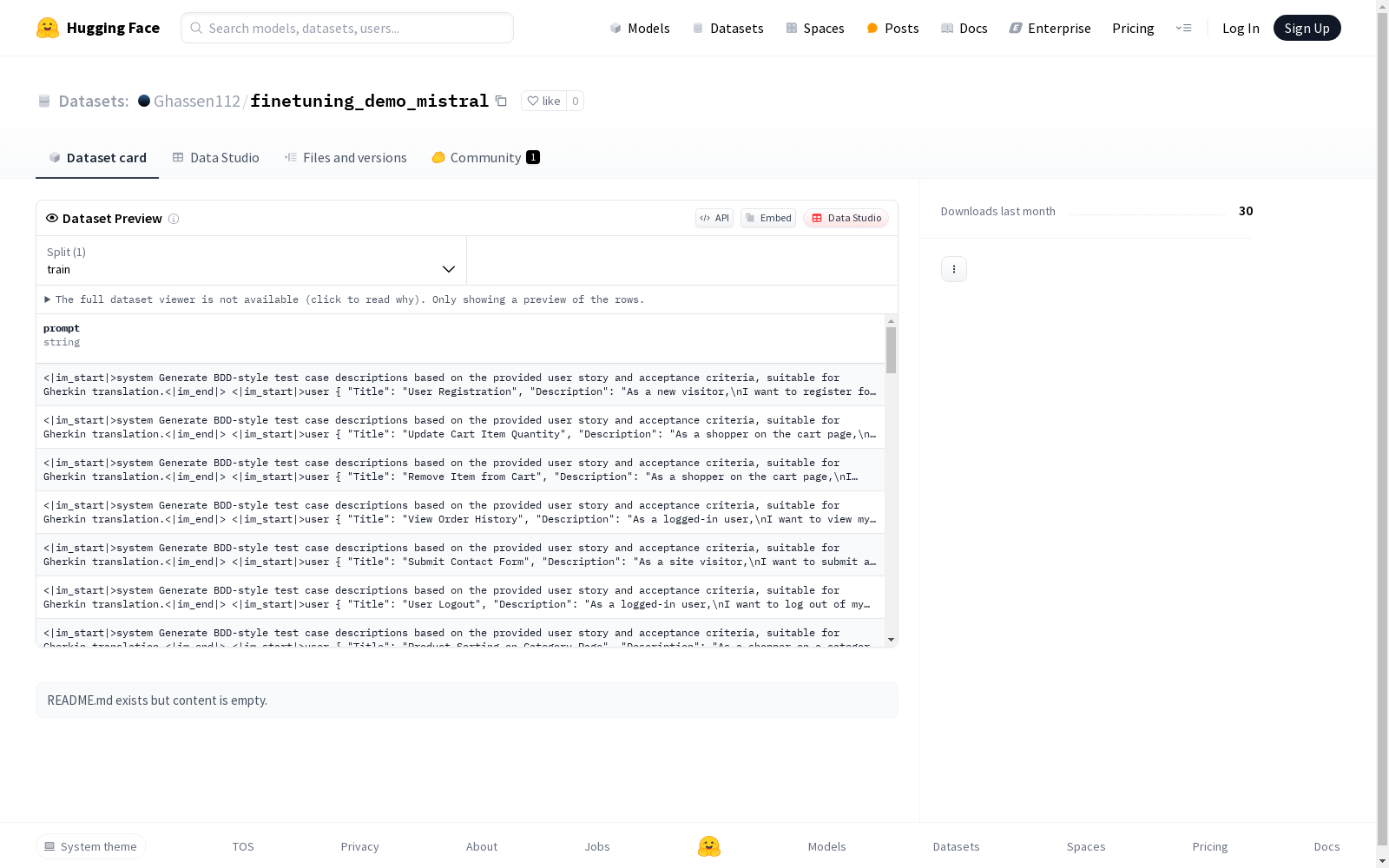Click the Datasets breadcrumb label
Screen dimensions: 1389x868
[93, 101]
